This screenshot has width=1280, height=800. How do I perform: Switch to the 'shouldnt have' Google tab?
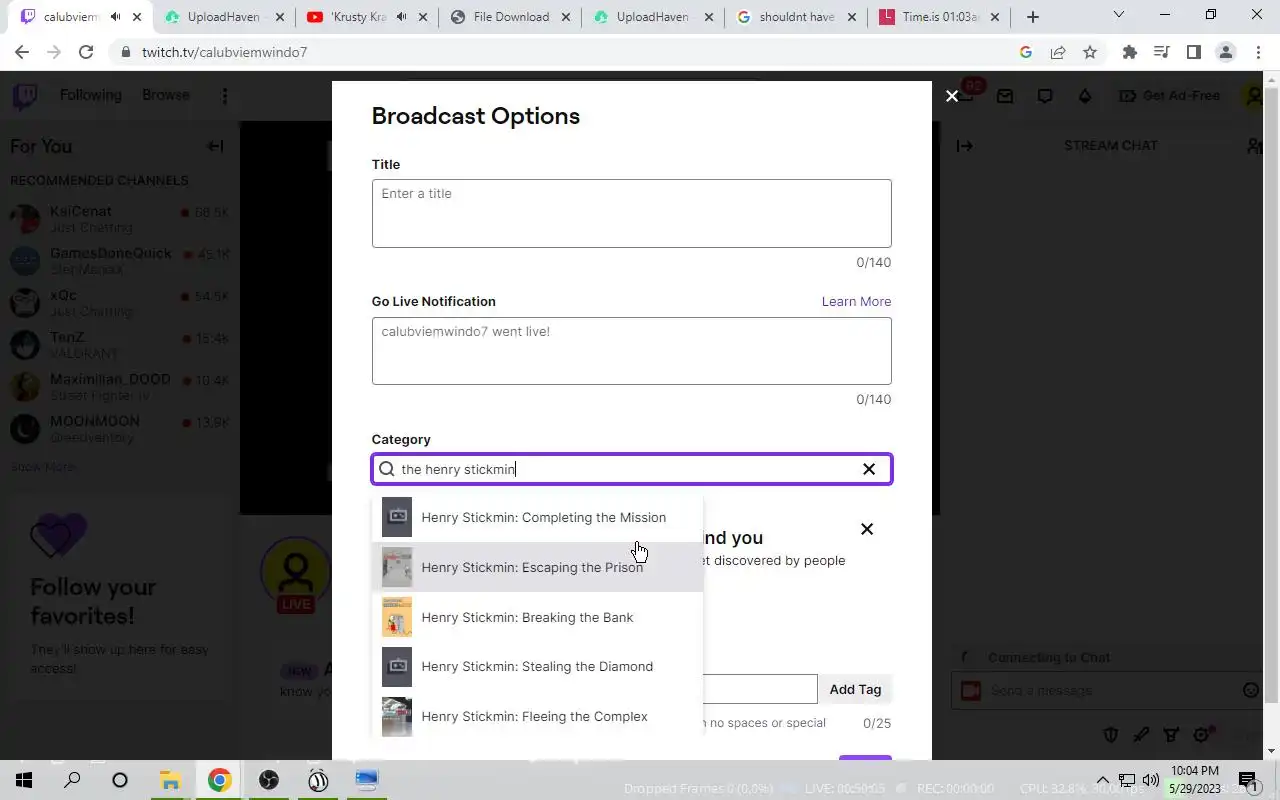pos(797,17)
